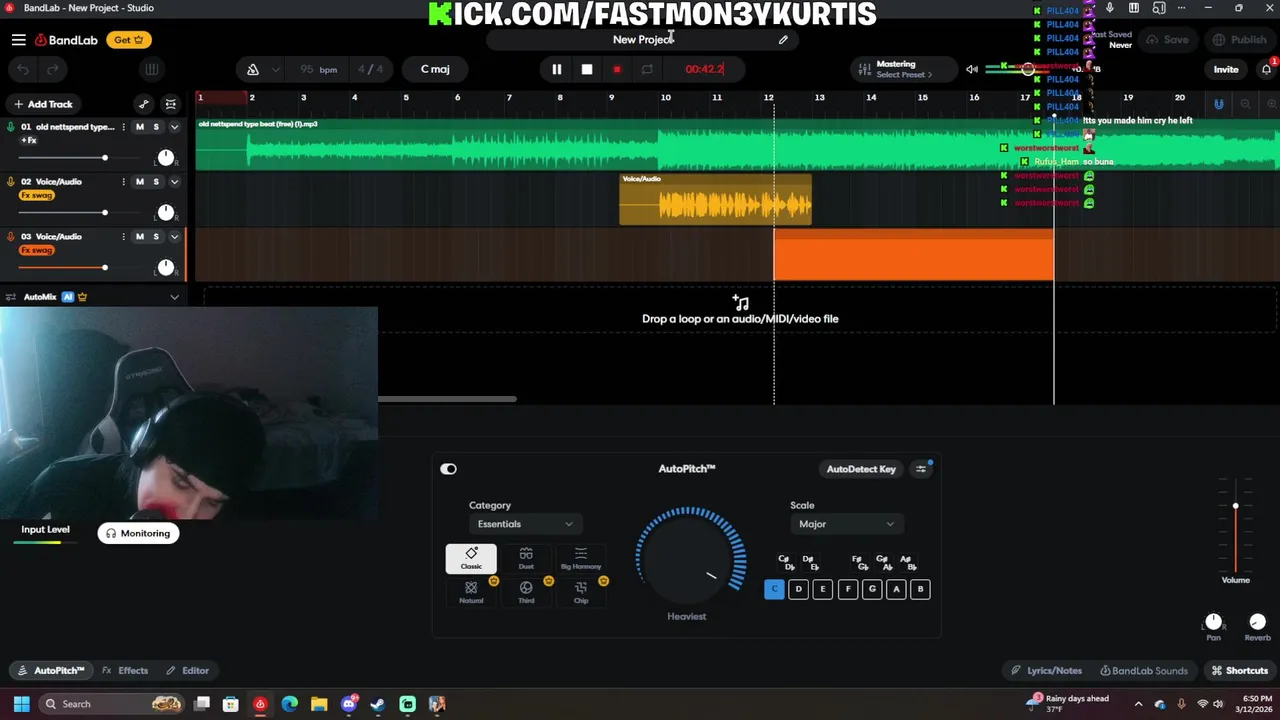Select the Big Harmony AutoPitch preset
Screen dimensions: 1280x720
581,559
